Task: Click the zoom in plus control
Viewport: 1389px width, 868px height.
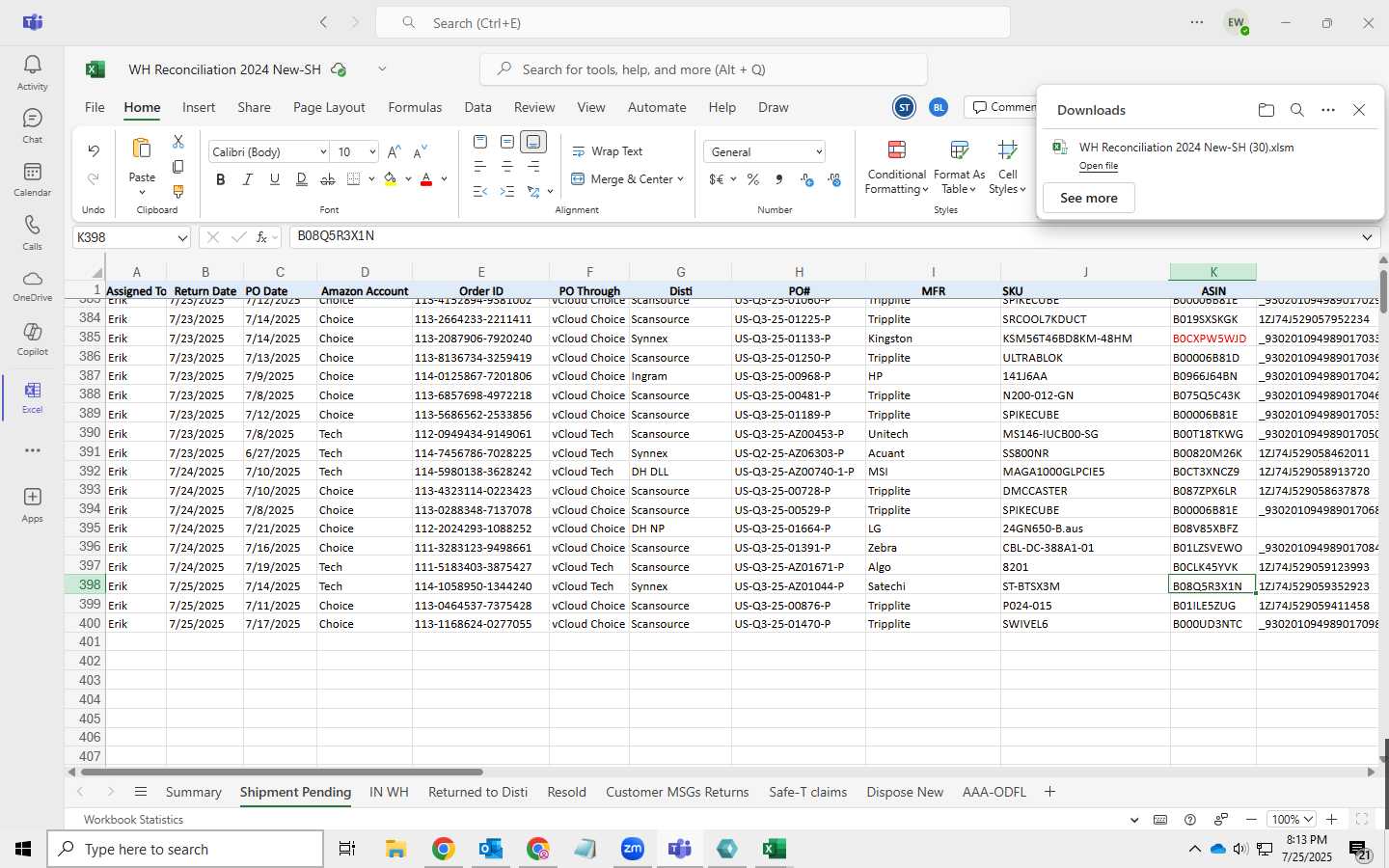Action: [1331, 820]
